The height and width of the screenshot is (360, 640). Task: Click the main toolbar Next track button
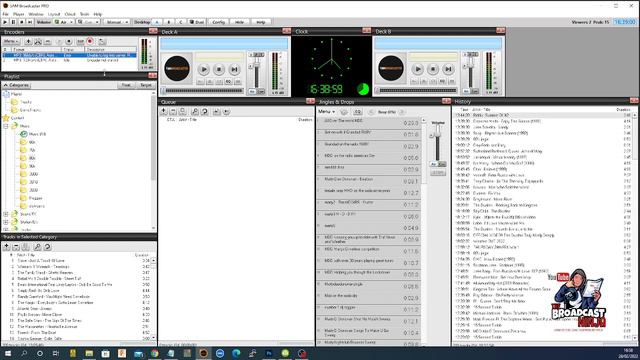coord(30,22)
